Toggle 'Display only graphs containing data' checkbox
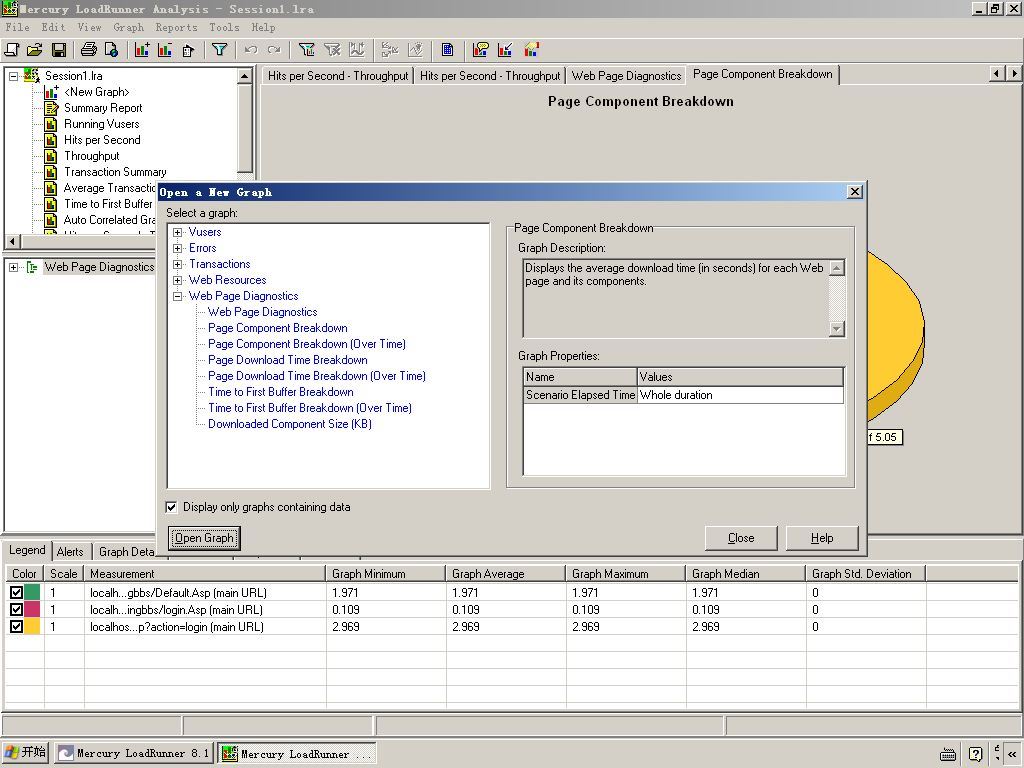The height and width of the screenshot is (768, 1024). pyautogui.click(x=172, y=507)
